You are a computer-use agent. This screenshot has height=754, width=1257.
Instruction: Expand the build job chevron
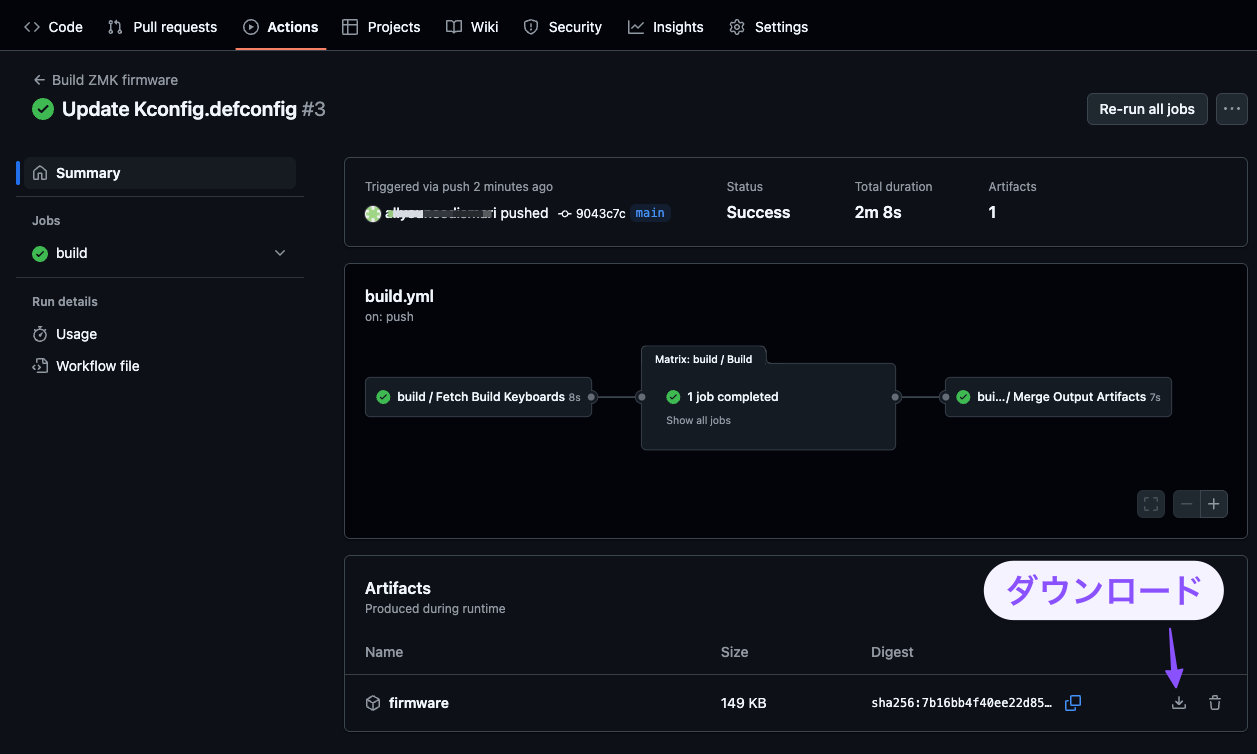(280, 253)
